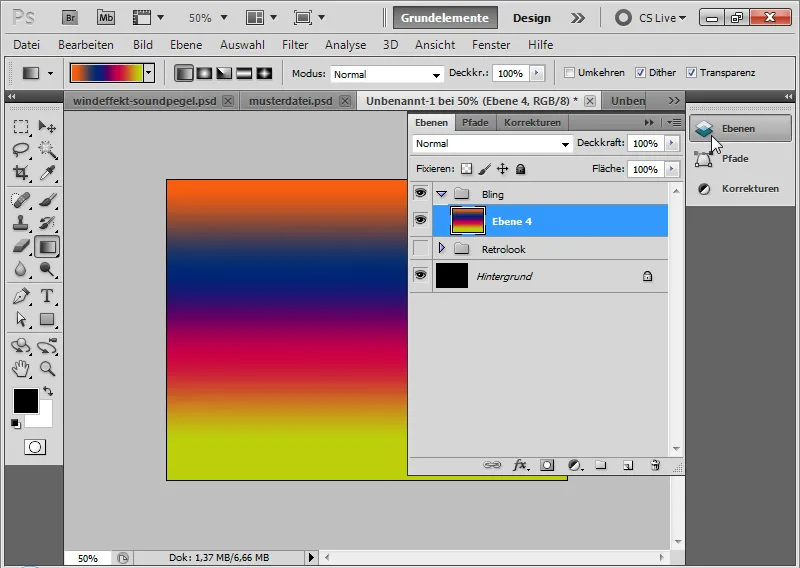Open layer style fx menu

pos(520,465)
